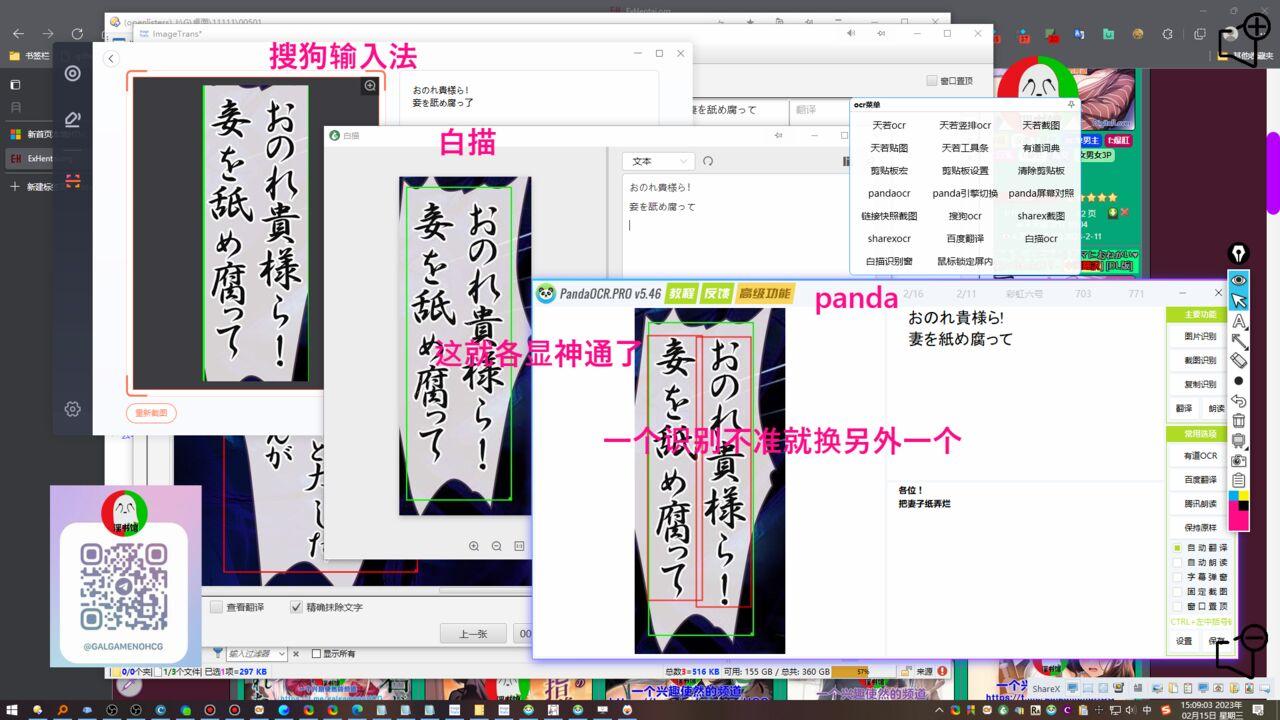Toggle the 自动翻译 checkbox in PandaOCR

pyautogui.click(x=1177, y=548)
